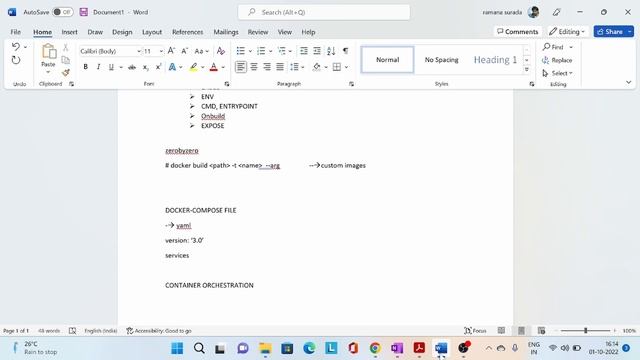Click the Search box
640x360 pixels.
pyautogui.click(x=324, y=12)
